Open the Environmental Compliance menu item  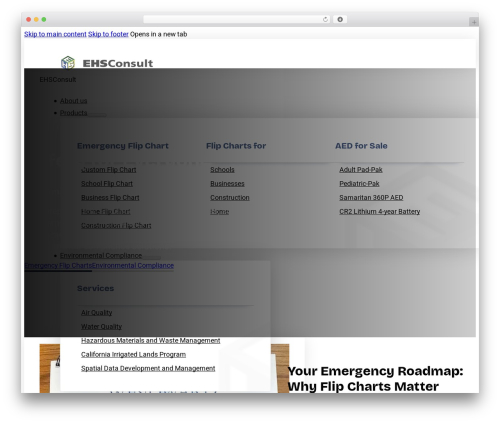click(101, 256)
